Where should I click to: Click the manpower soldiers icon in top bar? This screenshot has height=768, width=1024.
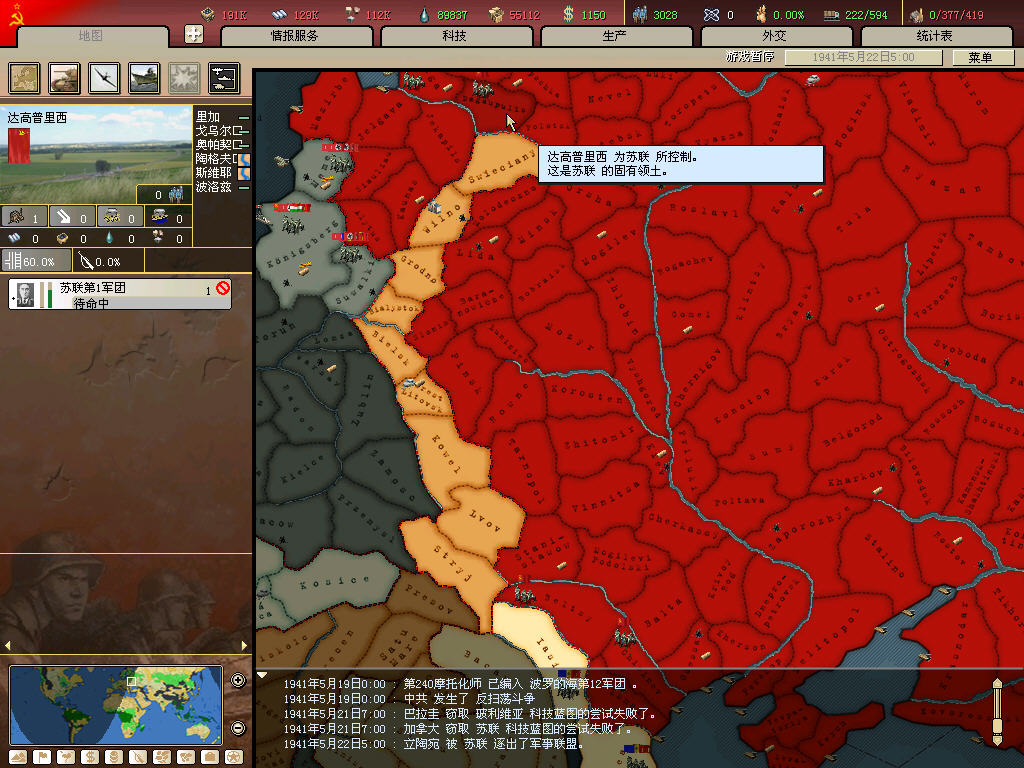tap(641, 14)
